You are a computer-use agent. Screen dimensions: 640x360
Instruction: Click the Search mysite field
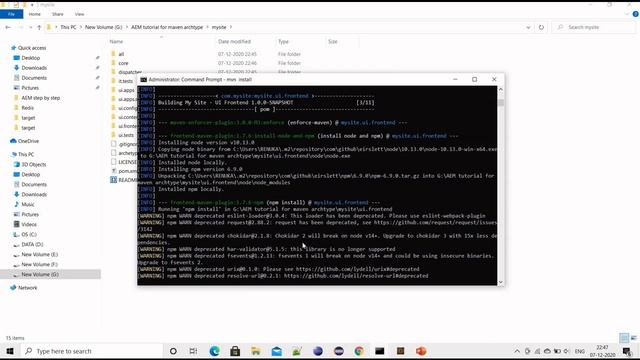[594, 27]
